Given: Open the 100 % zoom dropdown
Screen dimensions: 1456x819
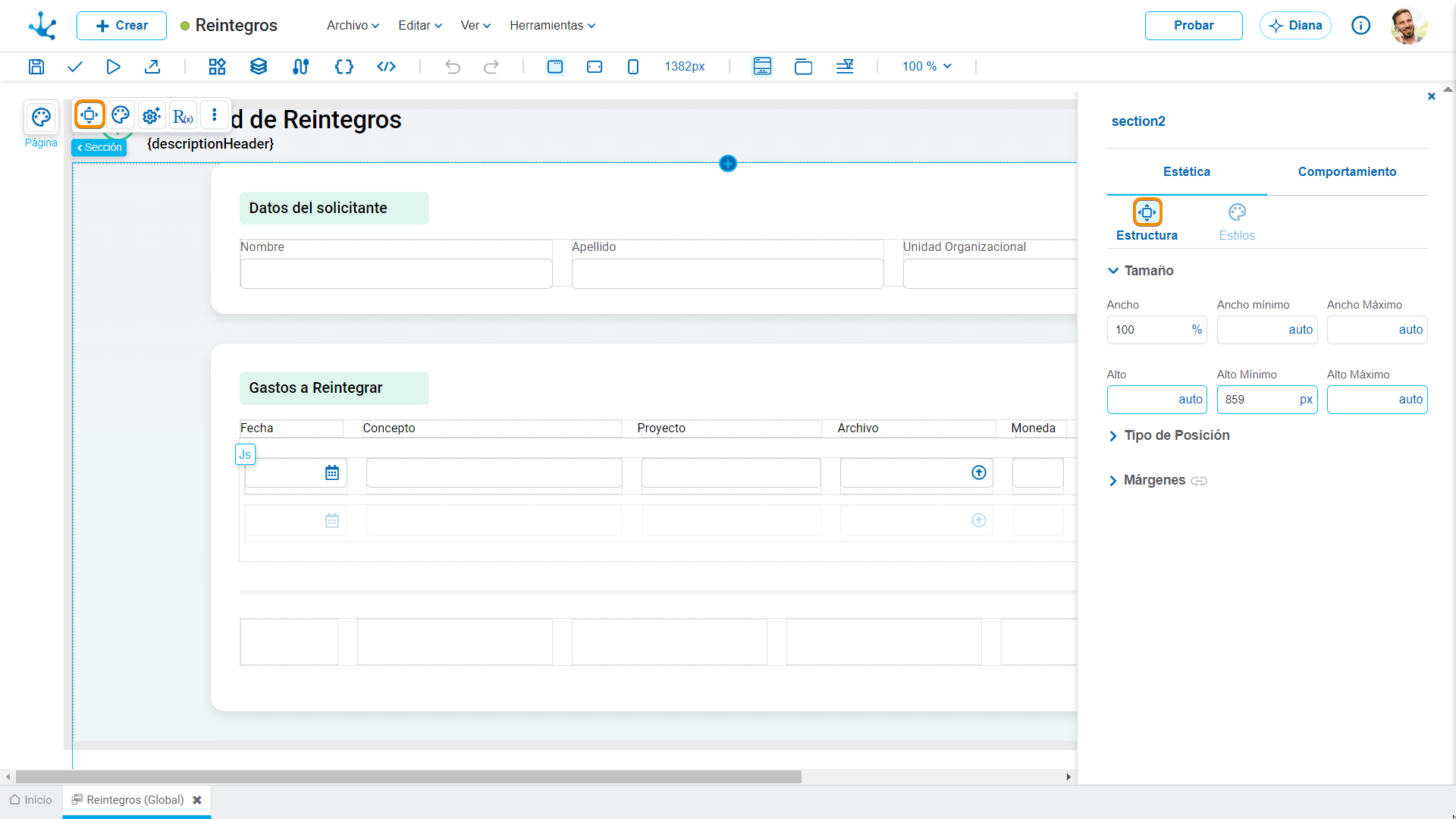Looking at the screenshot, I should tap(927, 67).
